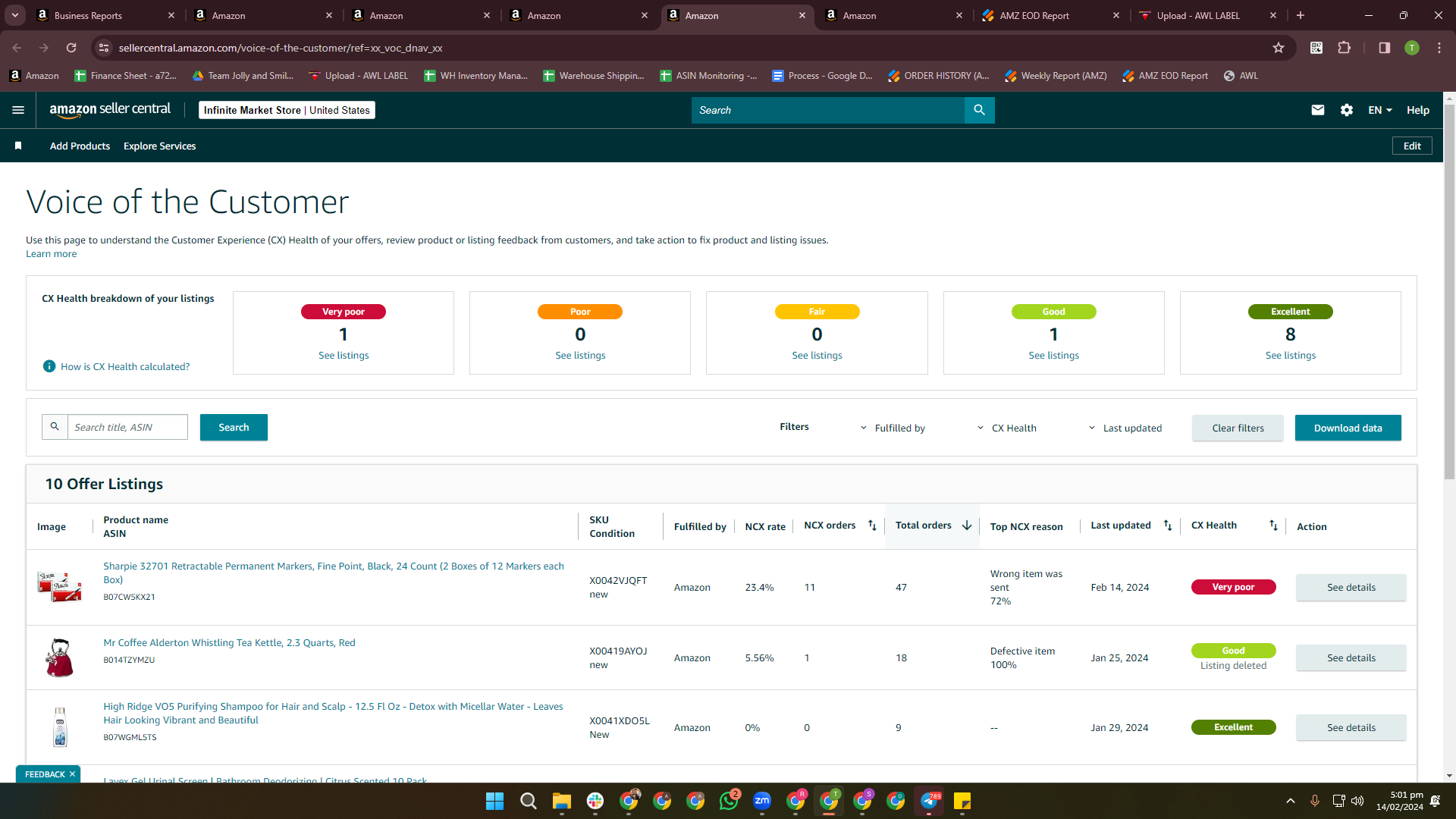Click the magnifier button in top search bar

click(x=979, y=110)
